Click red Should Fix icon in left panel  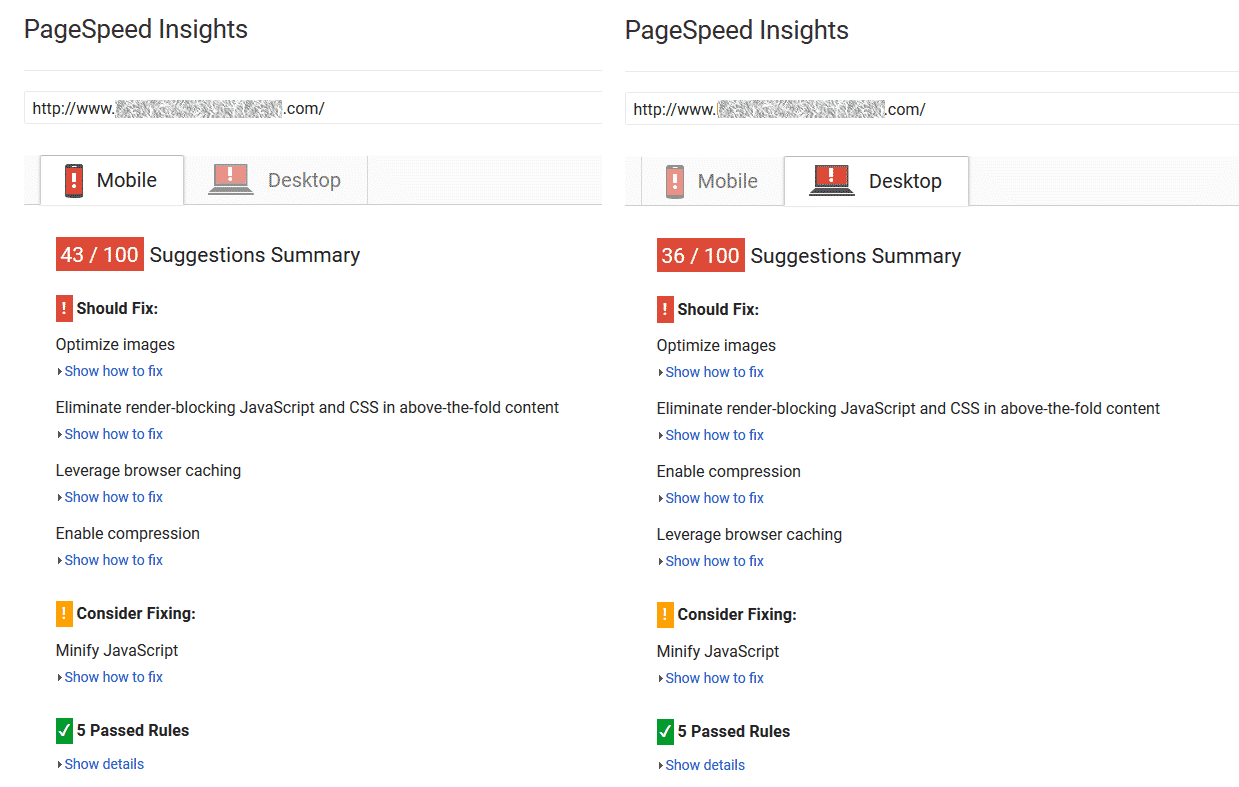(x=64, y=309)
